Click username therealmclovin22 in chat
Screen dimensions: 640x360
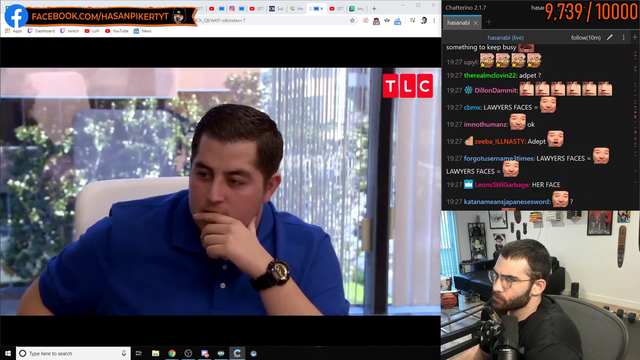[490, 76]
